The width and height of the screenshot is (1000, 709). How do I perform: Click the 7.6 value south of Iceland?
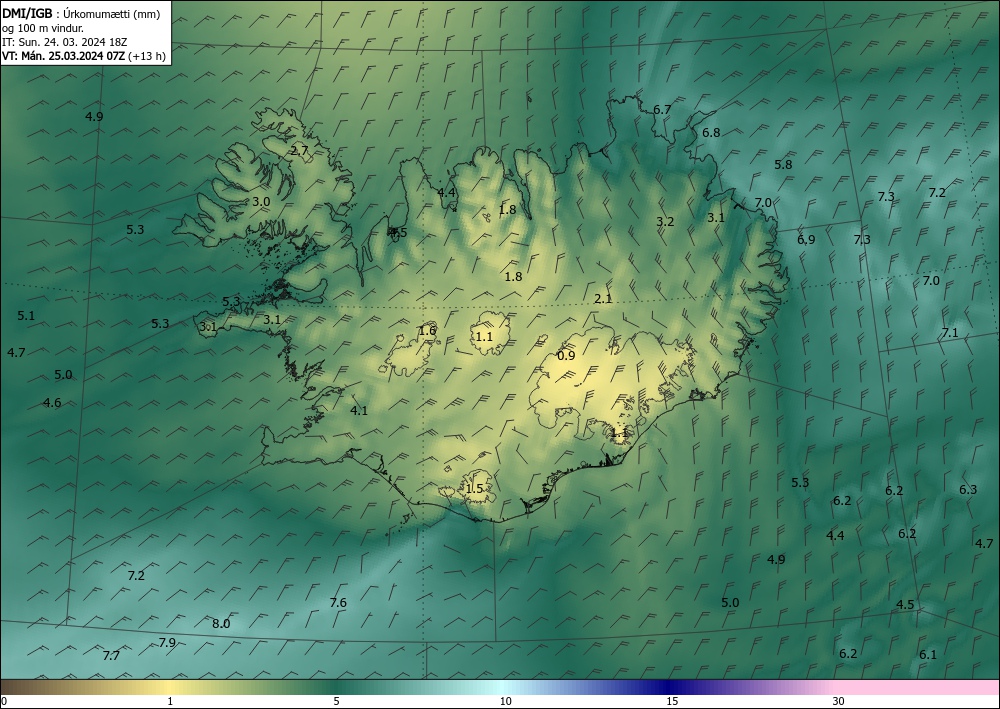[x=338, y=603]
